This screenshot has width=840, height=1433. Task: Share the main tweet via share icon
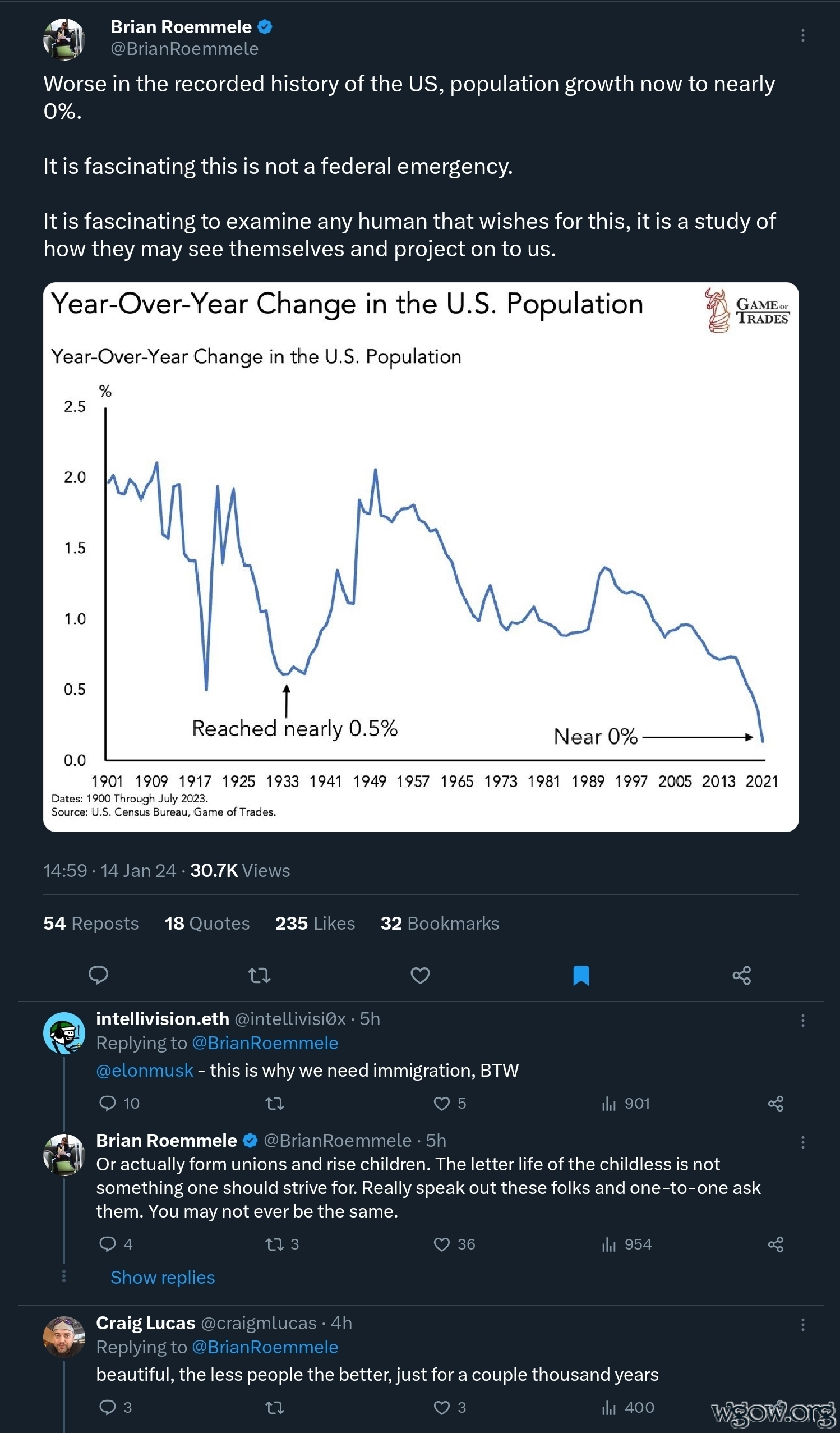tap(742, 975)
